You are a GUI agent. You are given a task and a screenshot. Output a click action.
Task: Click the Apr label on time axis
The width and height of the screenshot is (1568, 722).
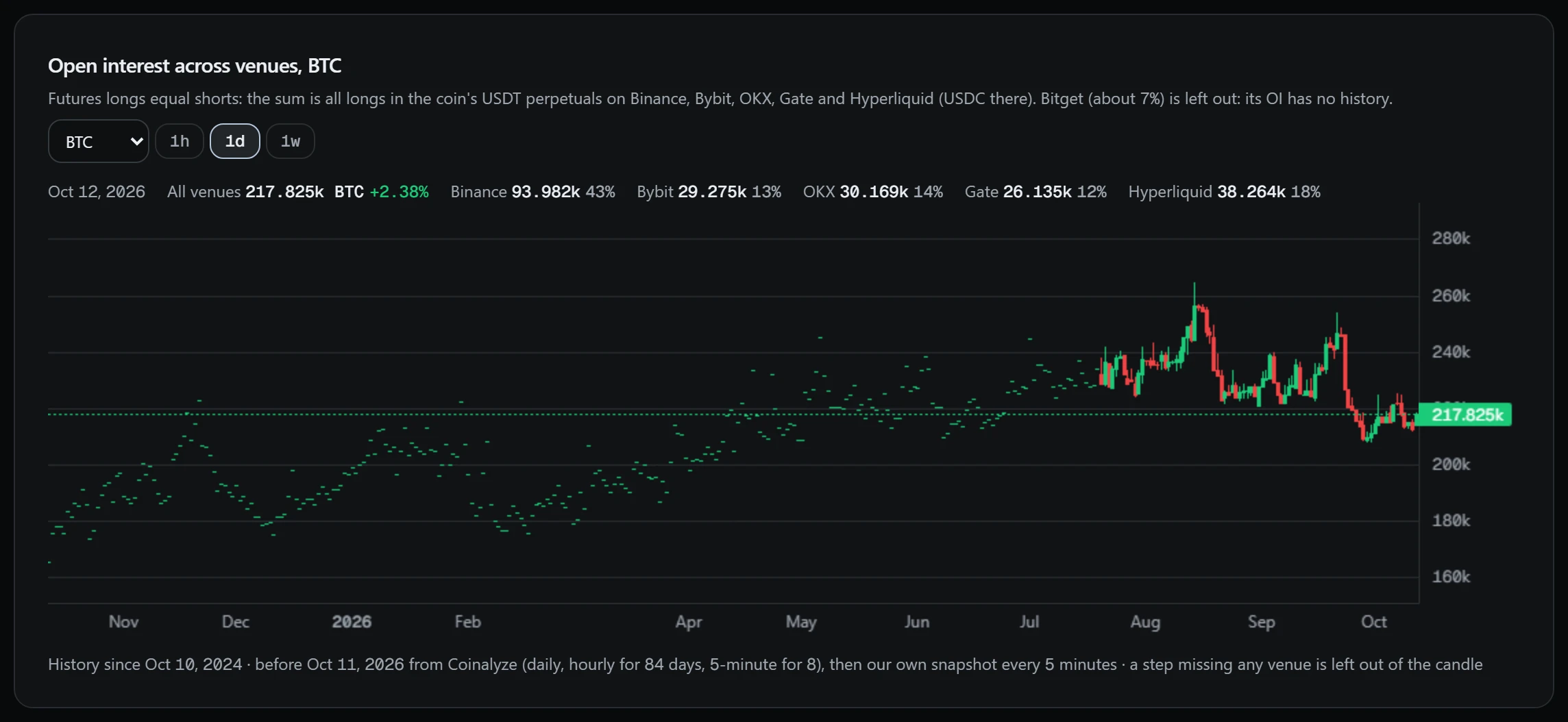[688, 622]
